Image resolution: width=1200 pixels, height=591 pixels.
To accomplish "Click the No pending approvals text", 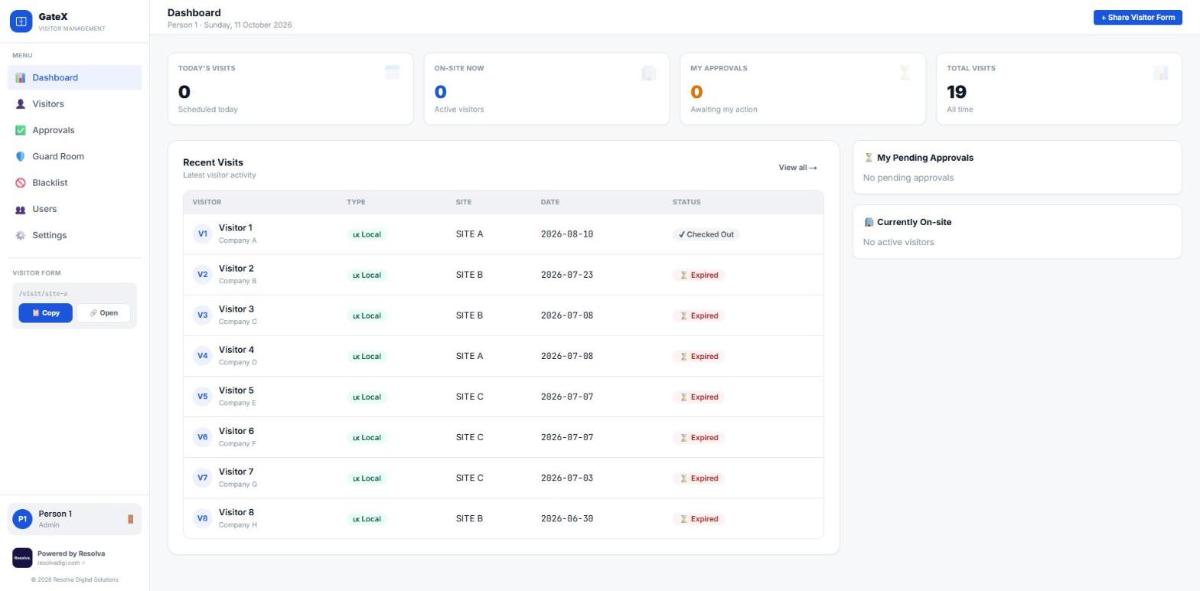I will tap(908, 178).
